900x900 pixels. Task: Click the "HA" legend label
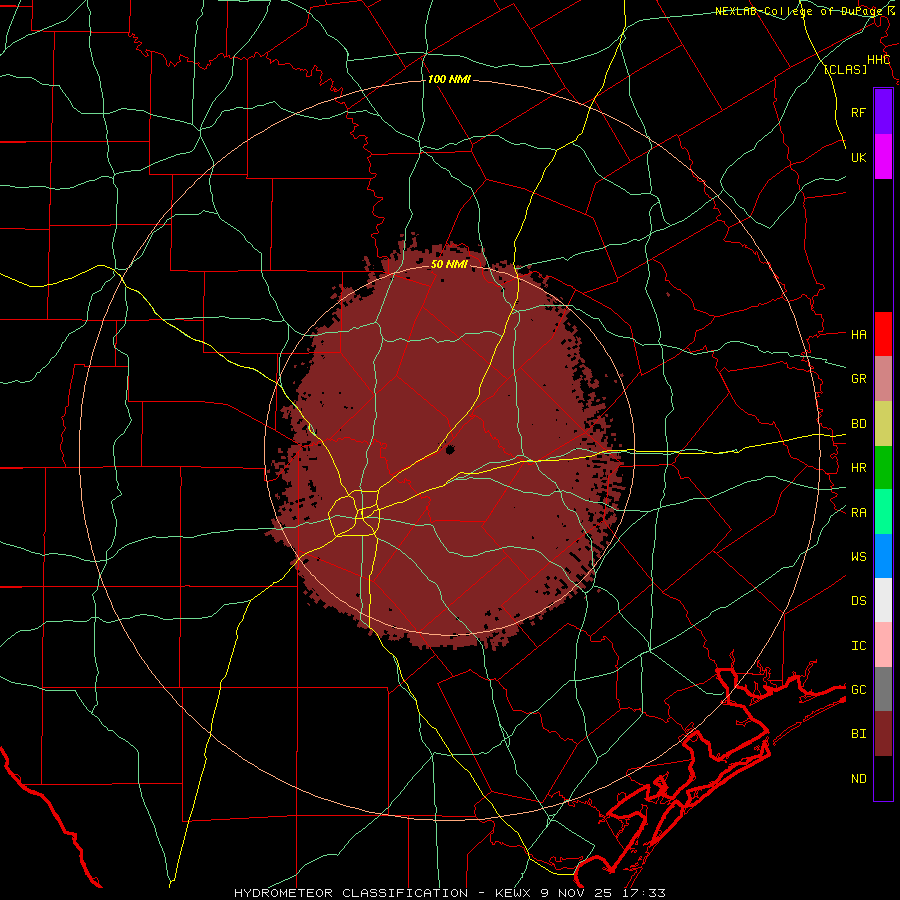[858, 334]
